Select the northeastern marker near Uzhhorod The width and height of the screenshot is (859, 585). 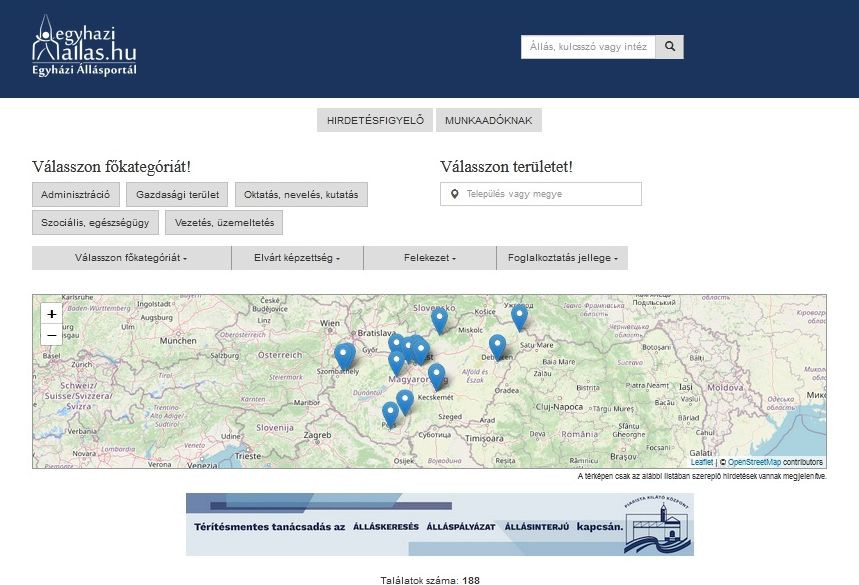click(519, 316)
